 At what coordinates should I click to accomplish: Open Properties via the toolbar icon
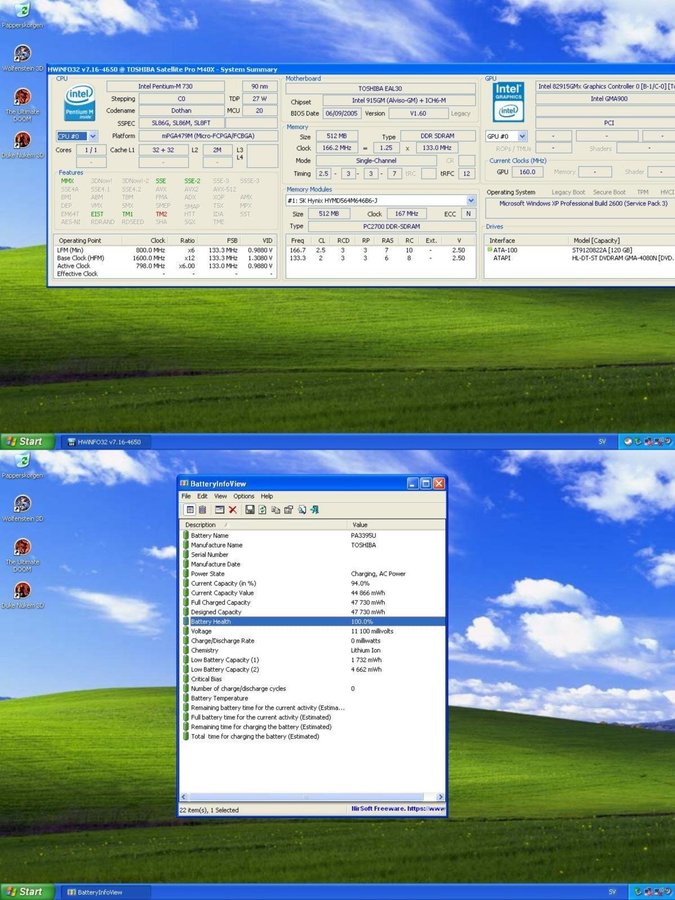coord(288,510)
